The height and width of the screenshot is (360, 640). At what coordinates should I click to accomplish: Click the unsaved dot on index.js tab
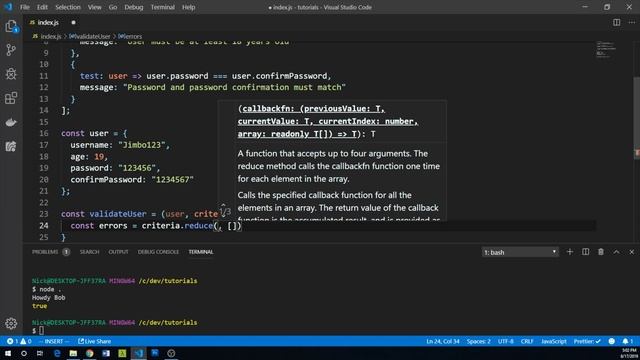point(73,22)
